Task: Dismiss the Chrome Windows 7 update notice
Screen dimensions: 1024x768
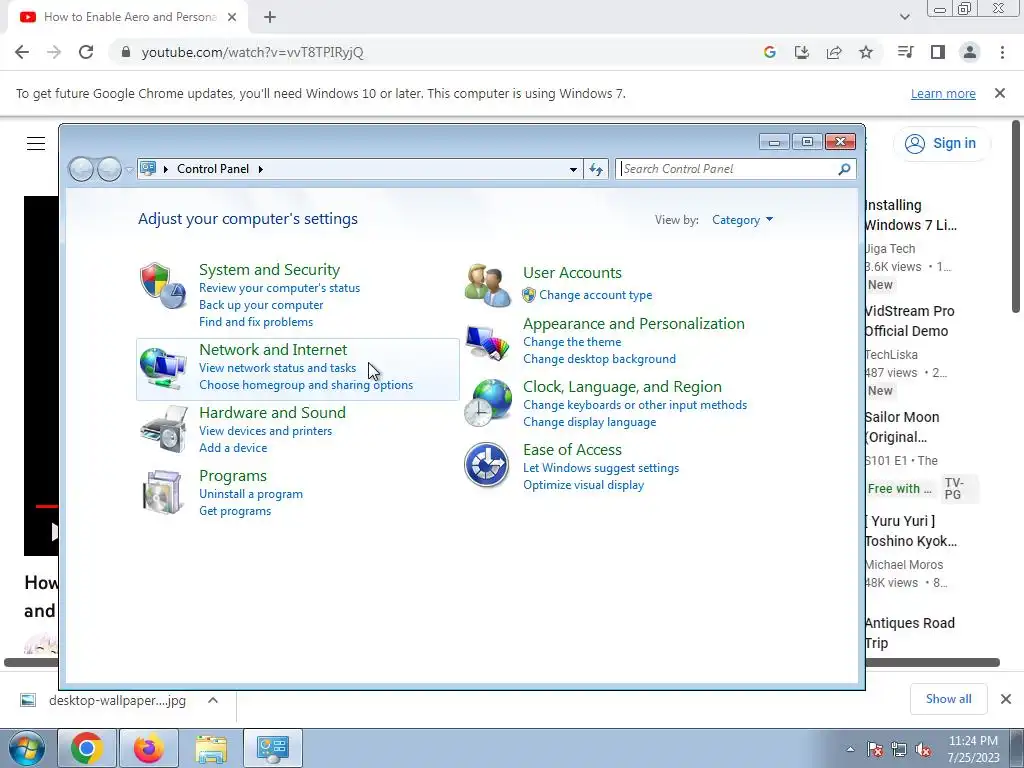Action: [x=1000, y=93]
